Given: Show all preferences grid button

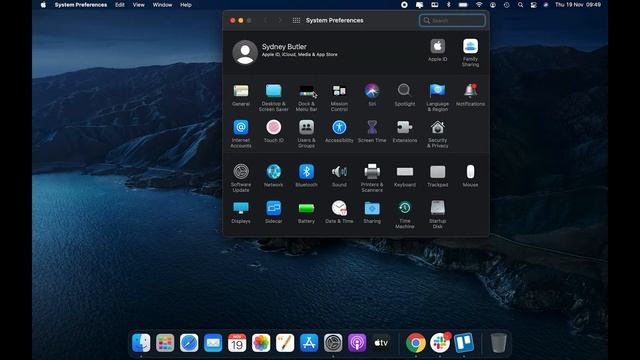Looking at the screenshot, I should pos(296,20).
